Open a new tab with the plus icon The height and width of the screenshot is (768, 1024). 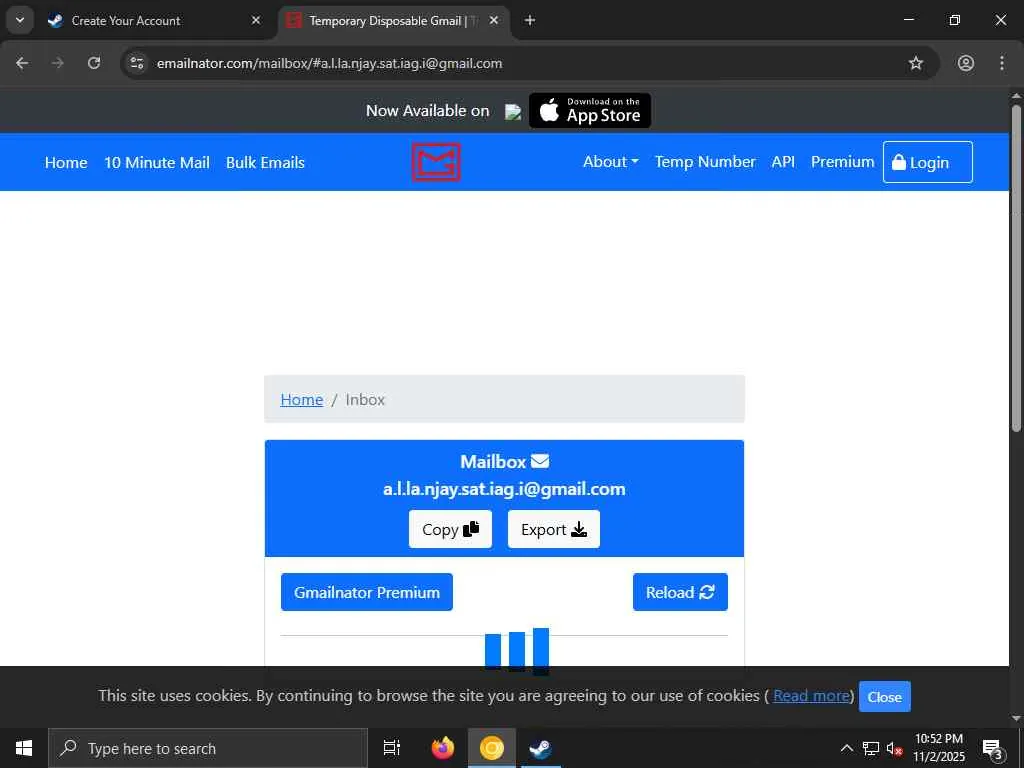coord(530,21)
